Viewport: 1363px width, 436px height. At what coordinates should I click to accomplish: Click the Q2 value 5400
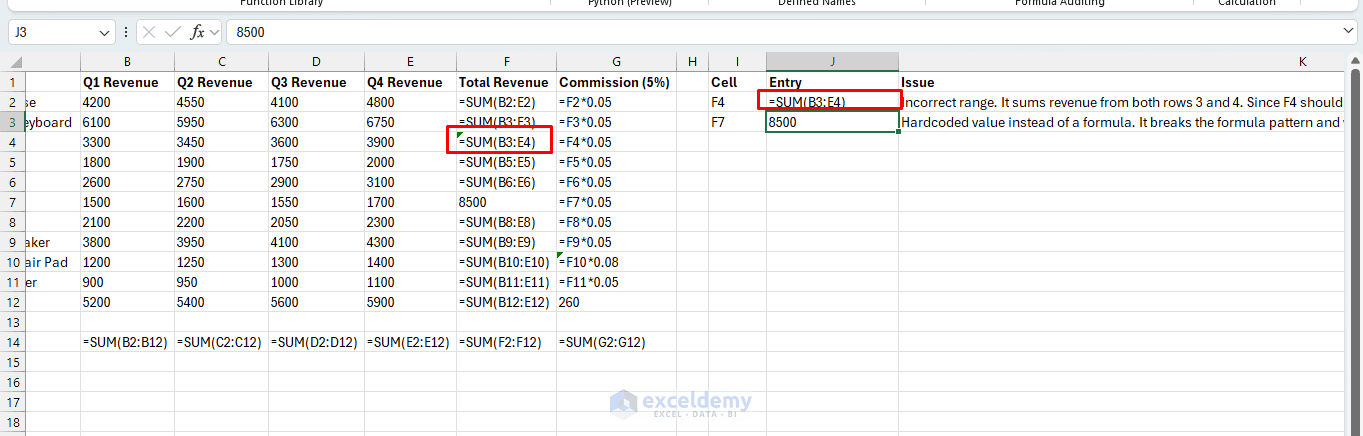pyautogui.click(x=221, y=302)
